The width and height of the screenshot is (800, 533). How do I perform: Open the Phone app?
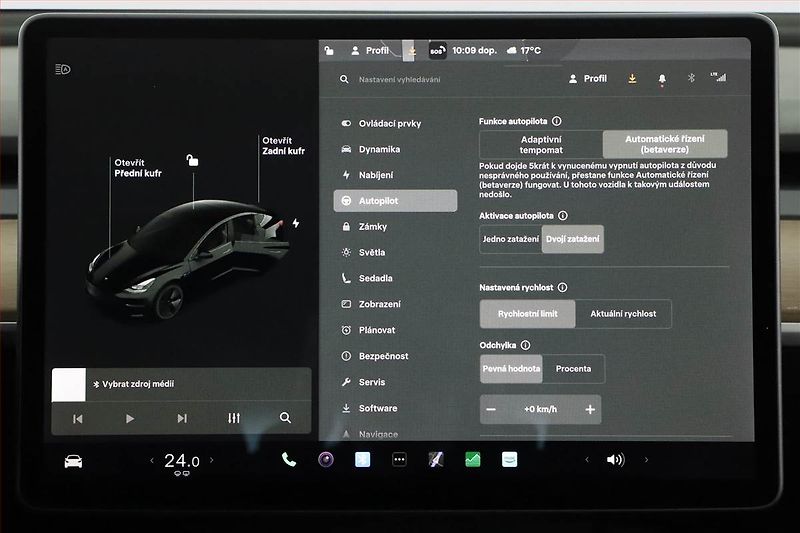tap(289, 460)
